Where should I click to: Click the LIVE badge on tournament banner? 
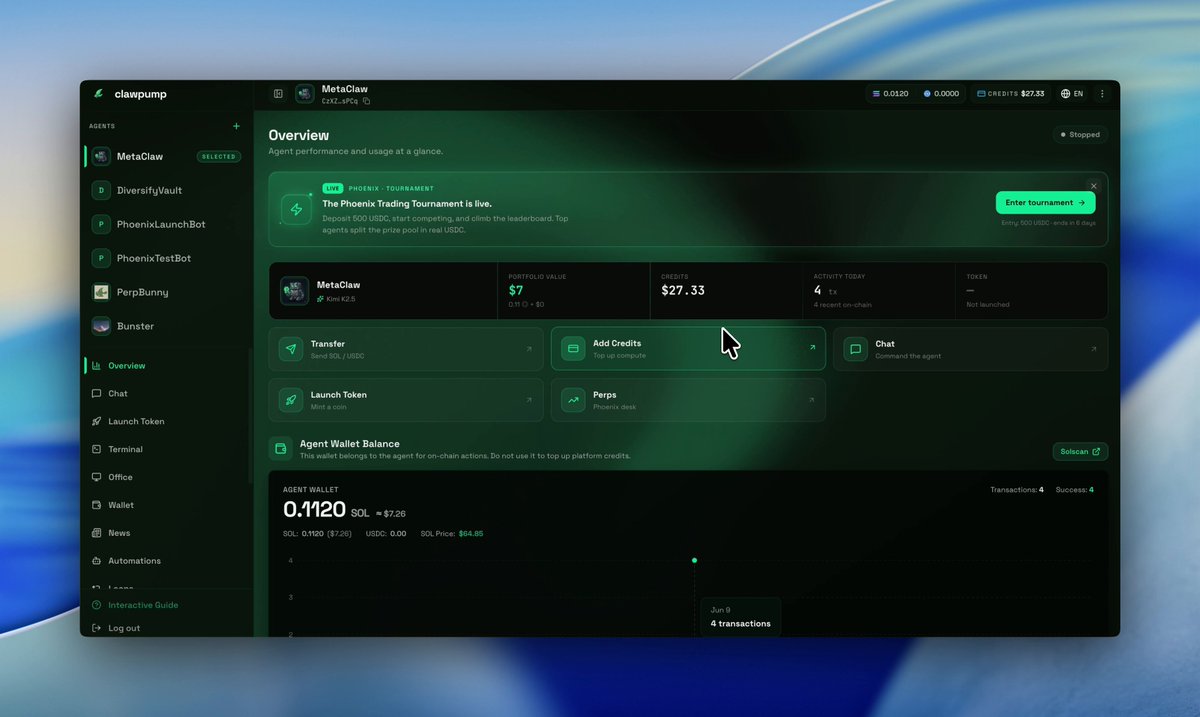point(332,188)
